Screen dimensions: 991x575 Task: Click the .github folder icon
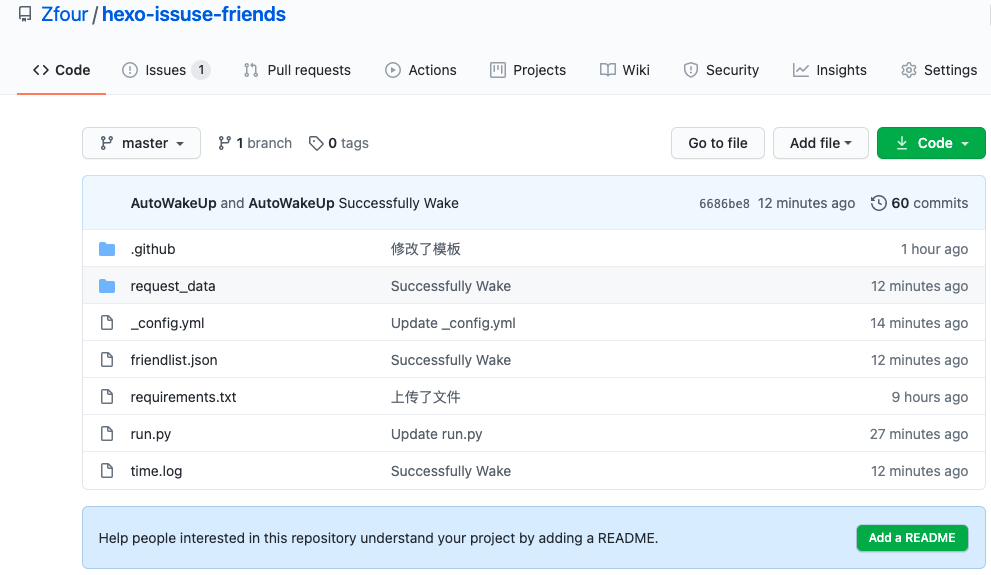coord(107,249)
